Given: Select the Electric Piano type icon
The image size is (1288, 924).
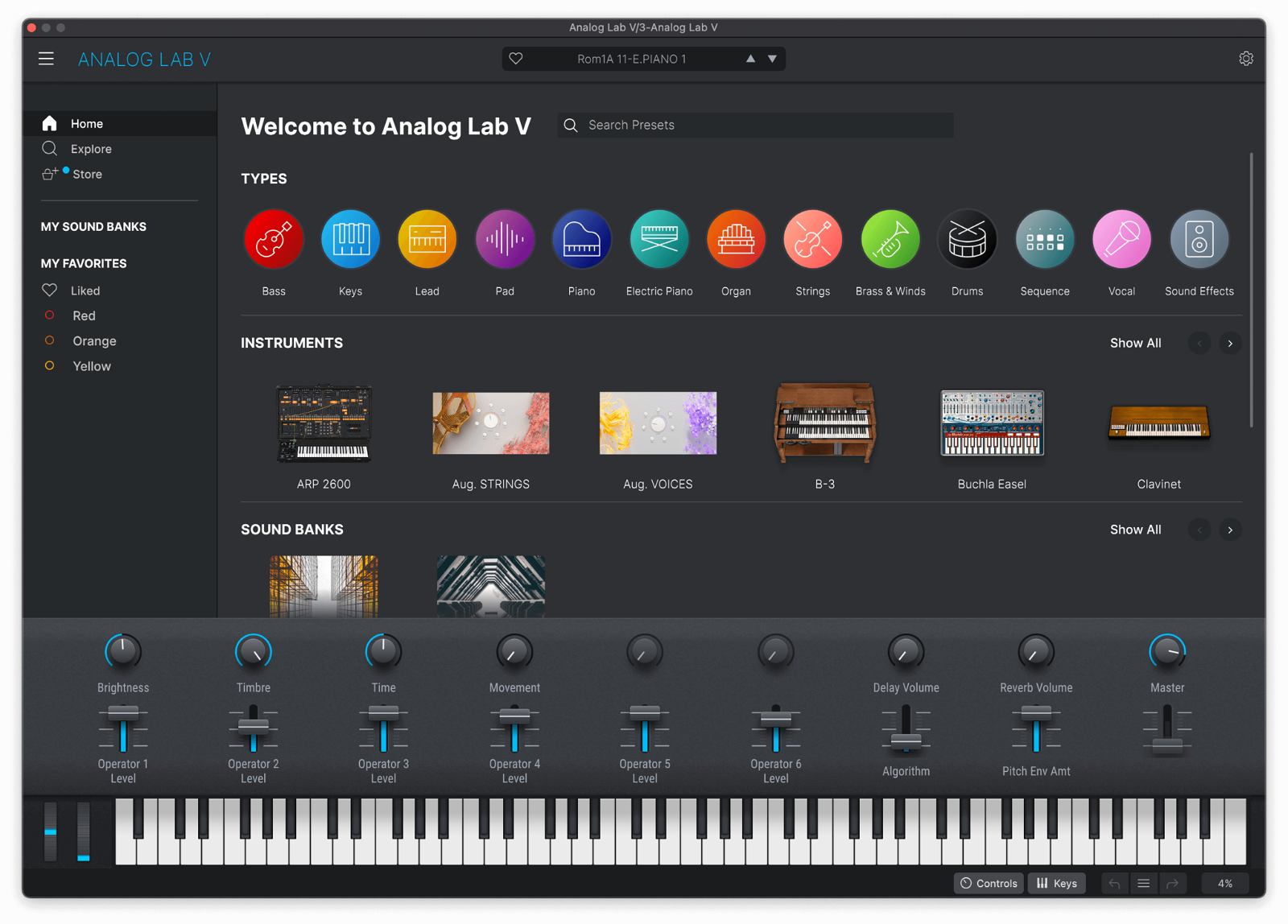Looking at the screenshot, I should [659, 239].
